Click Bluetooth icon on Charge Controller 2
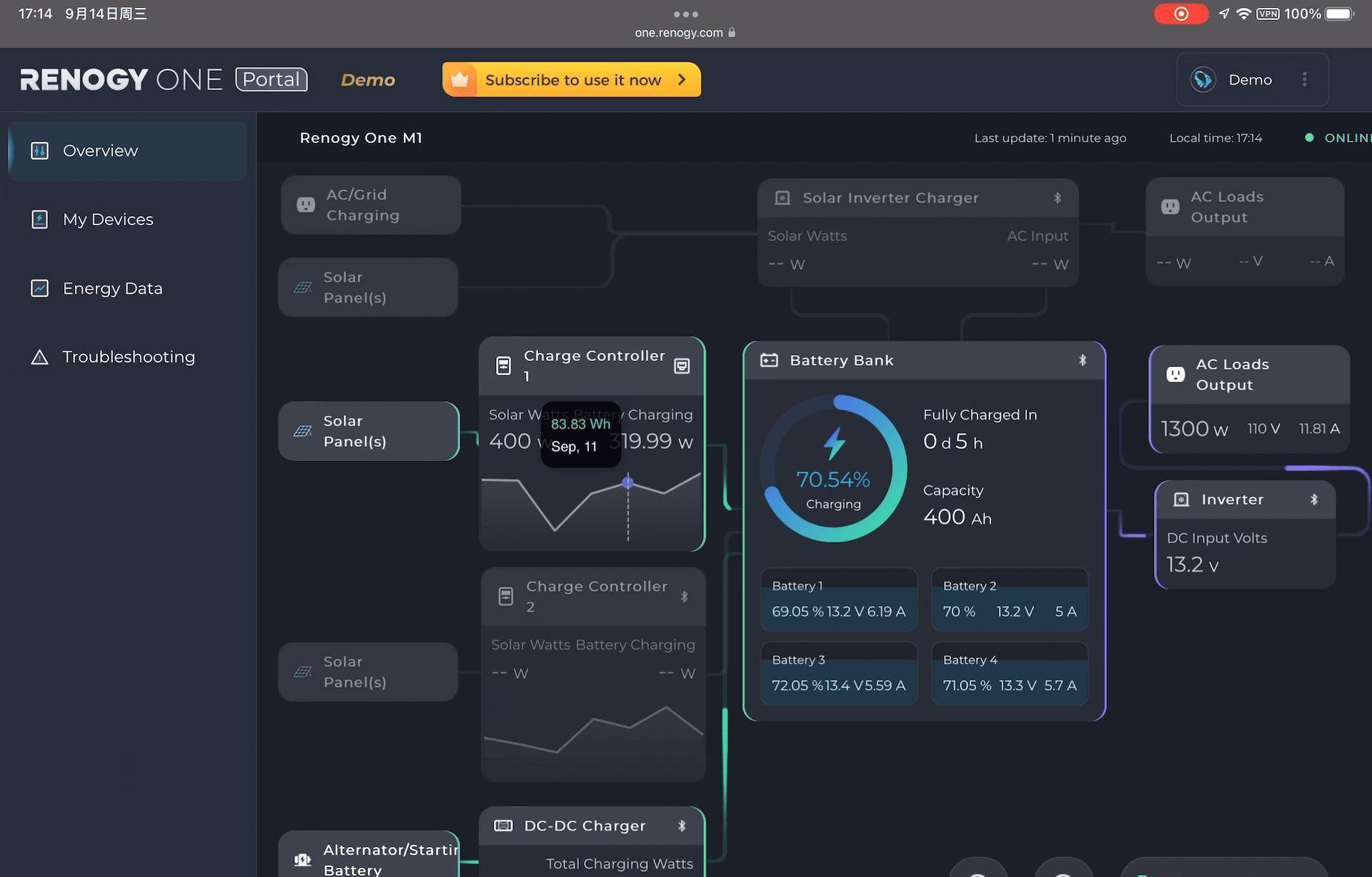The width and height of the screenshot is (1372, 877). 684,596
